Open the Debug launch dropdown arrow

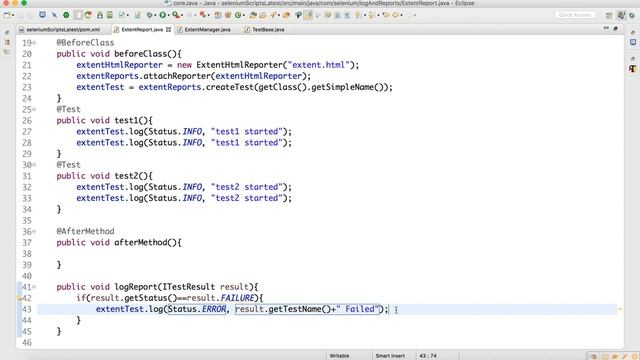[x=155, y=15]
